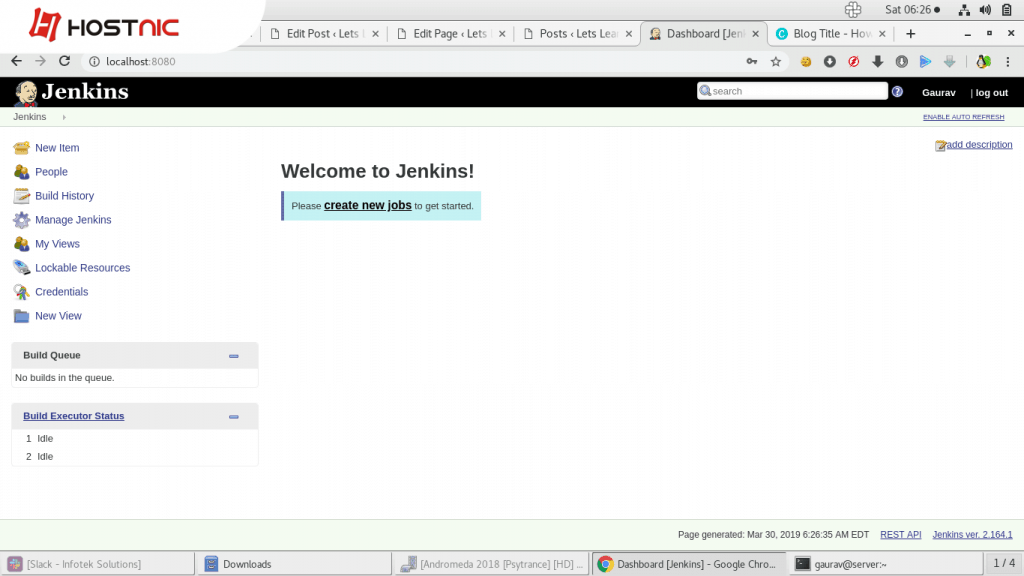Click the browser forward arrow
Screen dimensions: 1024x576
click(40, 61)
